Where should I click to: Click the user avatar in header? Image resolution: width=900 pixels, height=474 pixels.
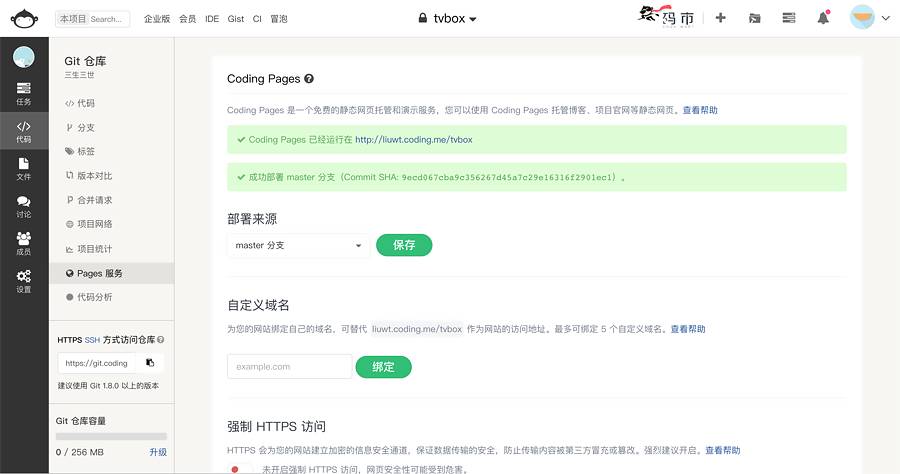(862, 17)
